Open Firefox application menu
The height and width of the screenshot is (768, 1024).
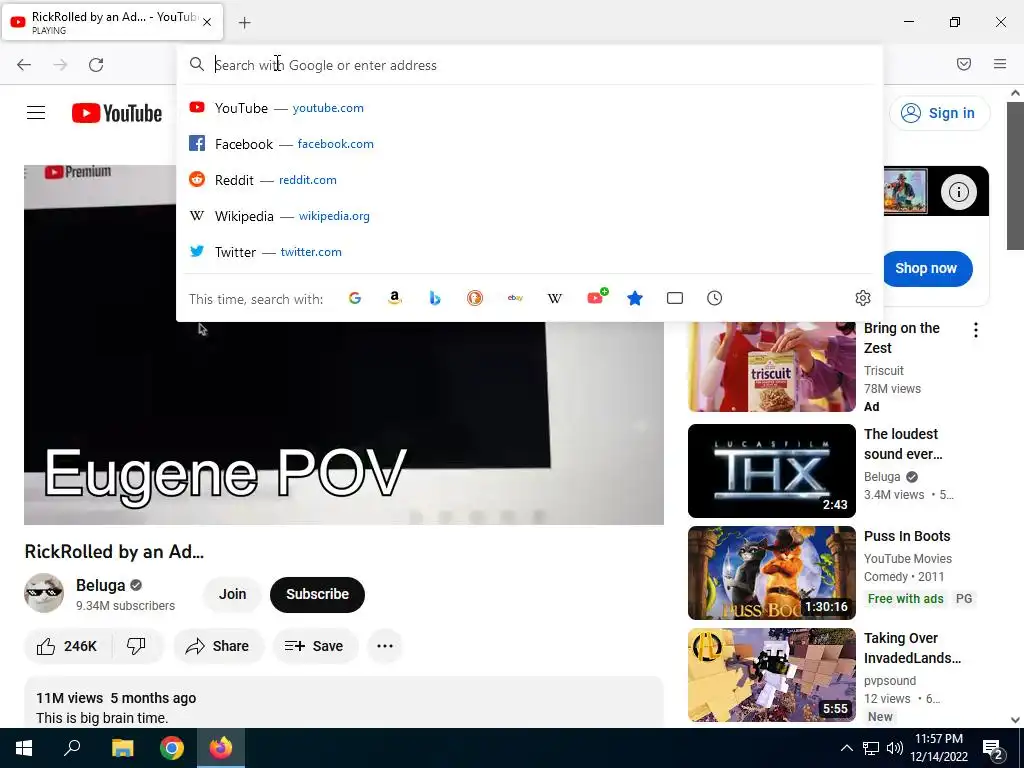pyautogui.click(x=1000, y=64)
